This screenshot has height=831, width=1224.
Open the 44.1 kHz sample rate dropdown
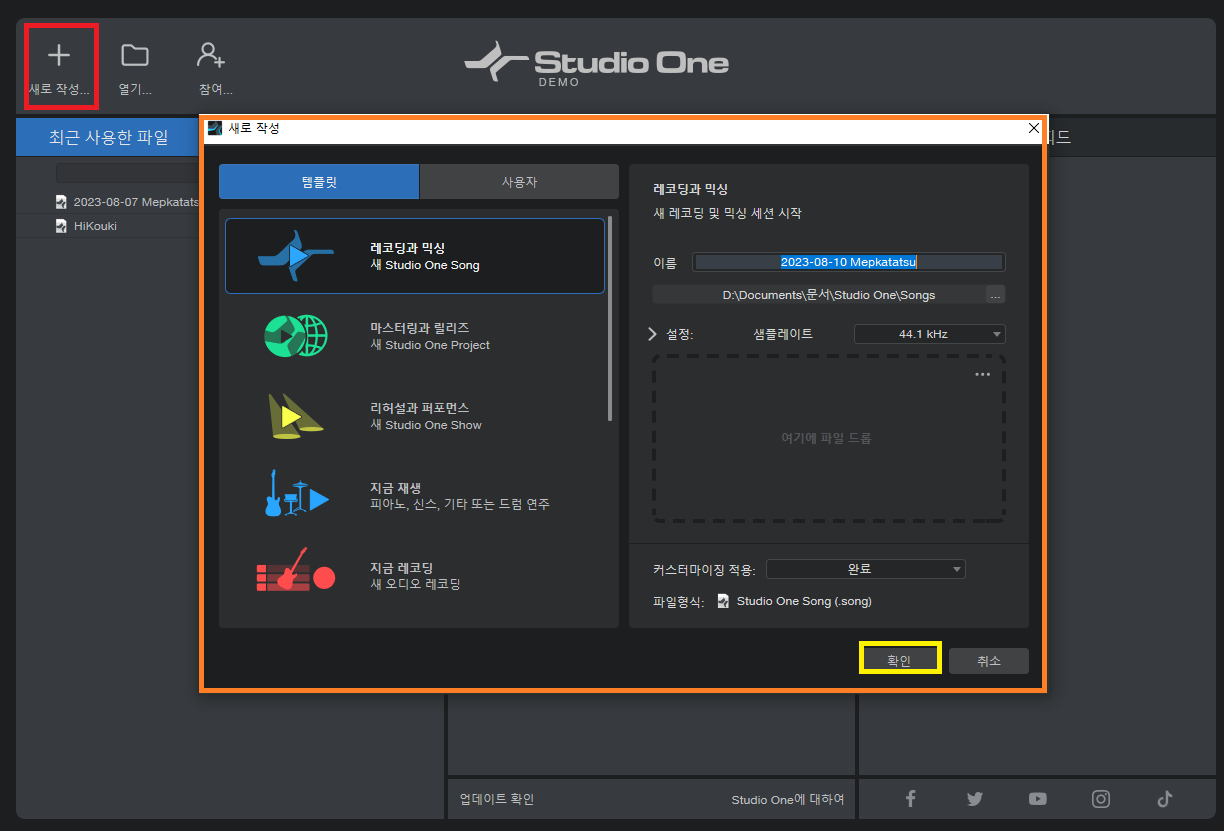tap(930, 334)
